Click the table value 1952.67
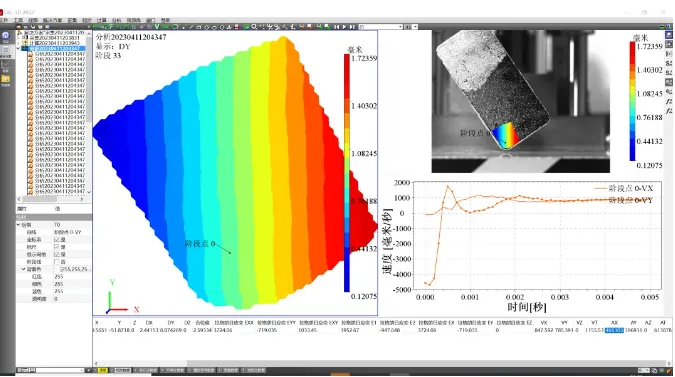Viewport: 675px width, 377px height. pyautogui.click(x=350, y=330)
